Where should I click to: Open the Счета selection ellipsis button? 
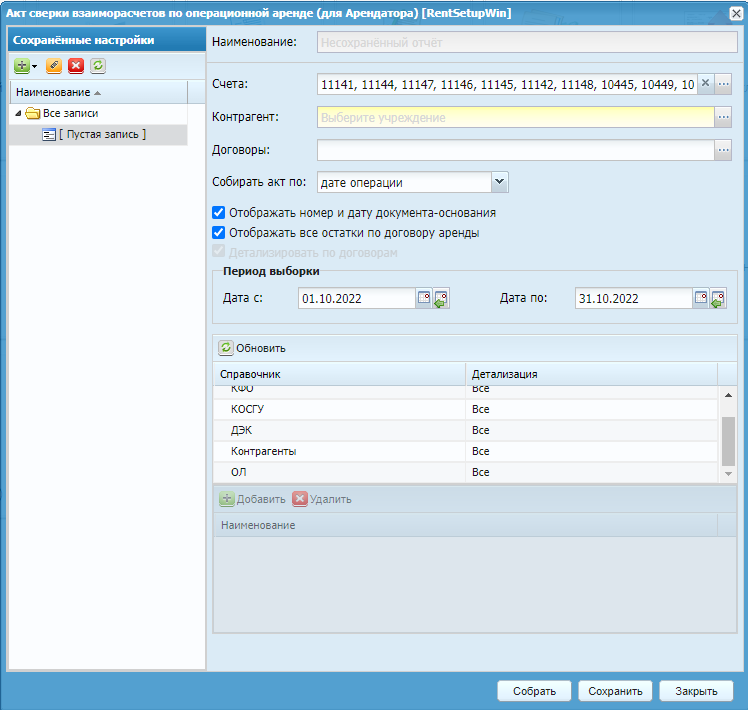click(724, 84)
